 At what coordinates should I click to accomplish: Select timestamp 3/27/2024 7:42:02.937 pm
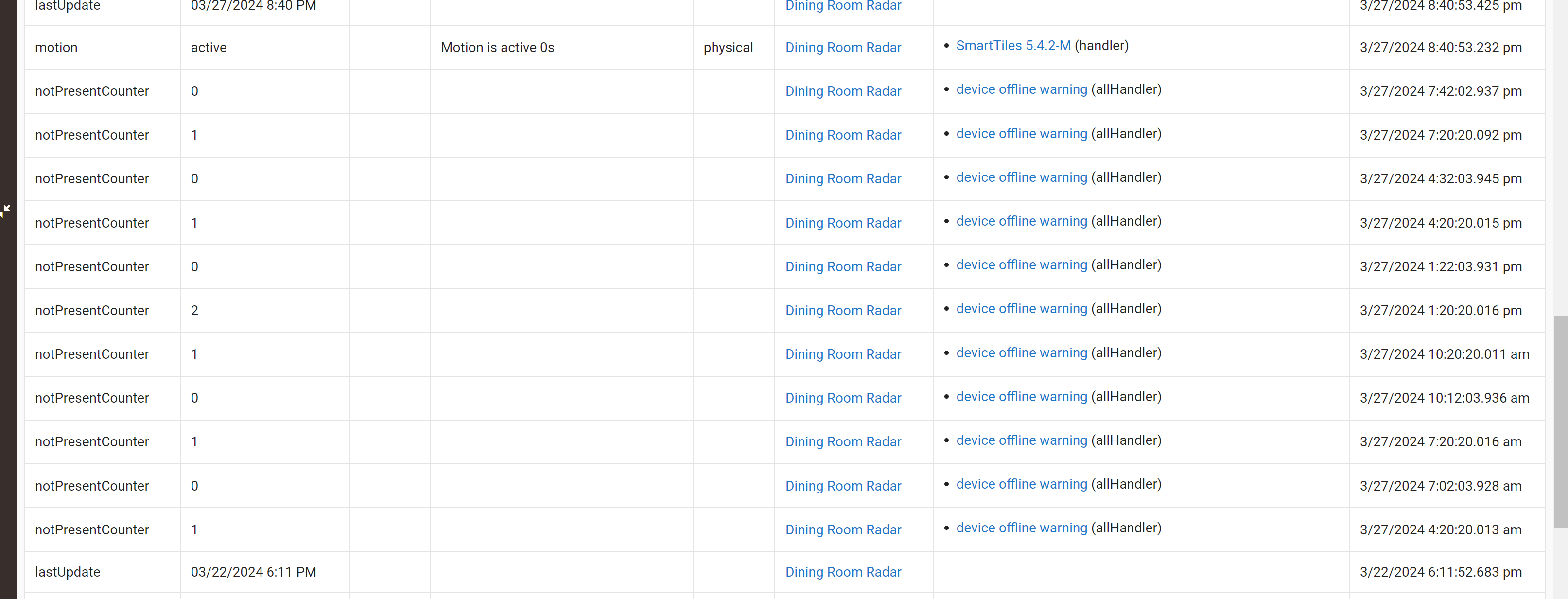click(x=1441, y=91)
